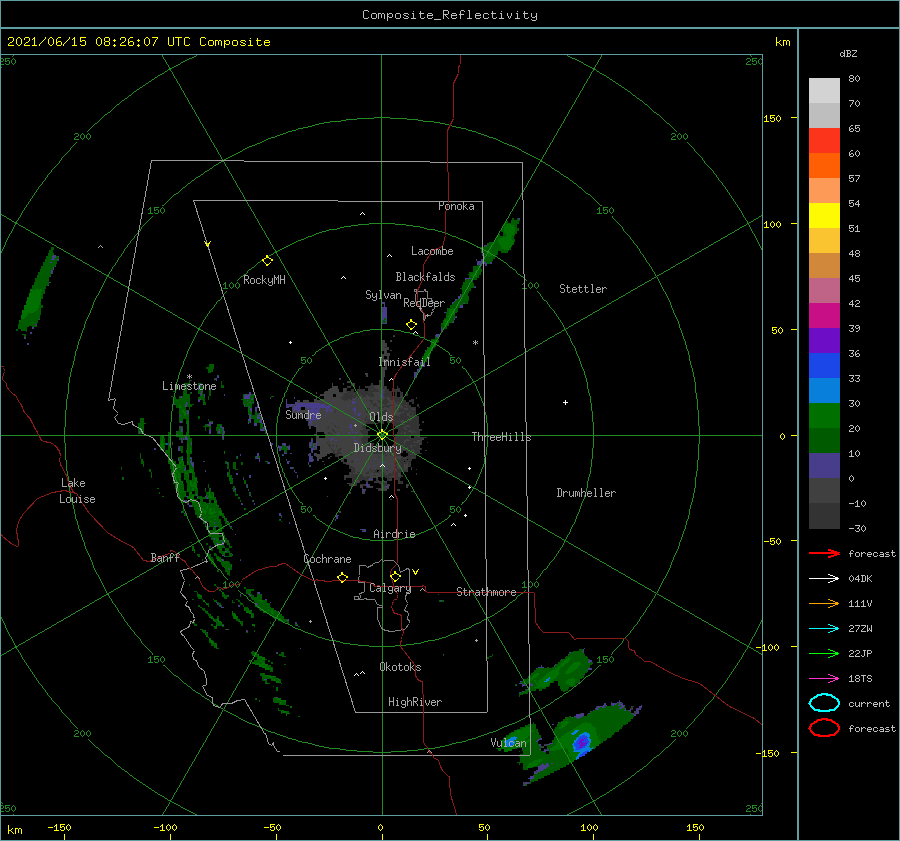The image size is (900, 841).
Task: Click the Lake Louise label
Action: coord(77,491)
